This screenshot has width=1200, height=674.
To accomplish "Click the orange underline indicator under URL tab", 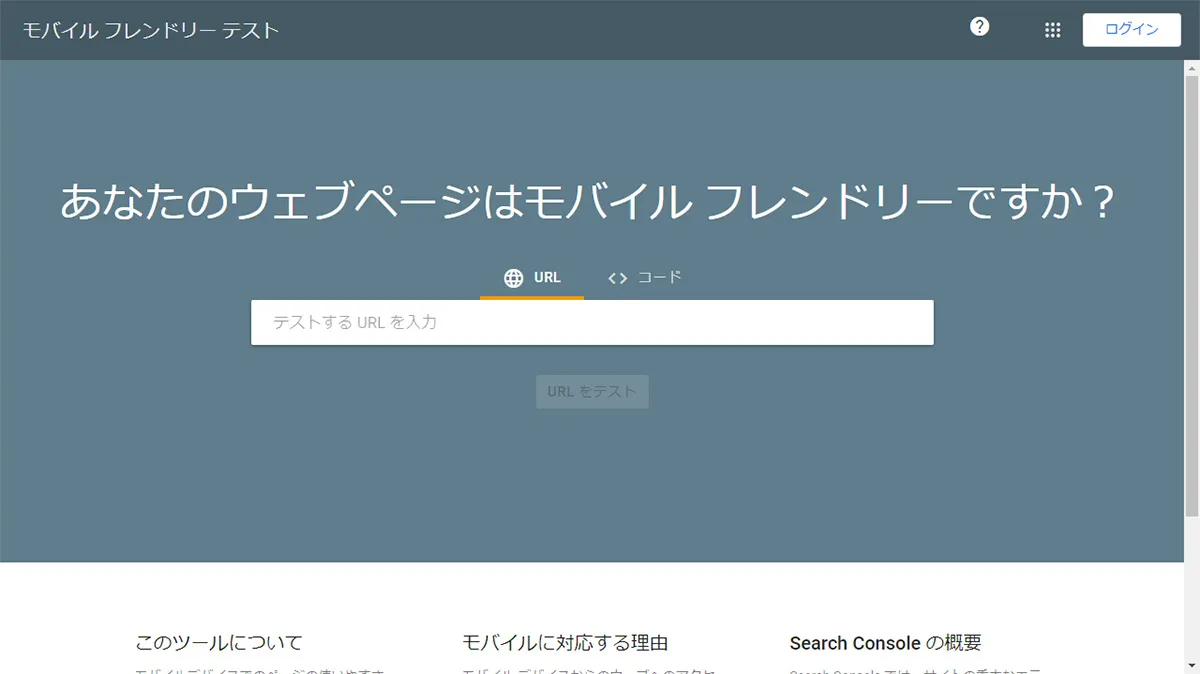I will coord(531,297).
